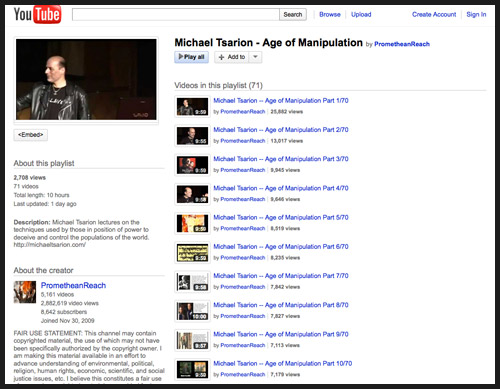
Task: Open PrometheanReach link under Part 1/70
Action: click(x=243, y=112)
